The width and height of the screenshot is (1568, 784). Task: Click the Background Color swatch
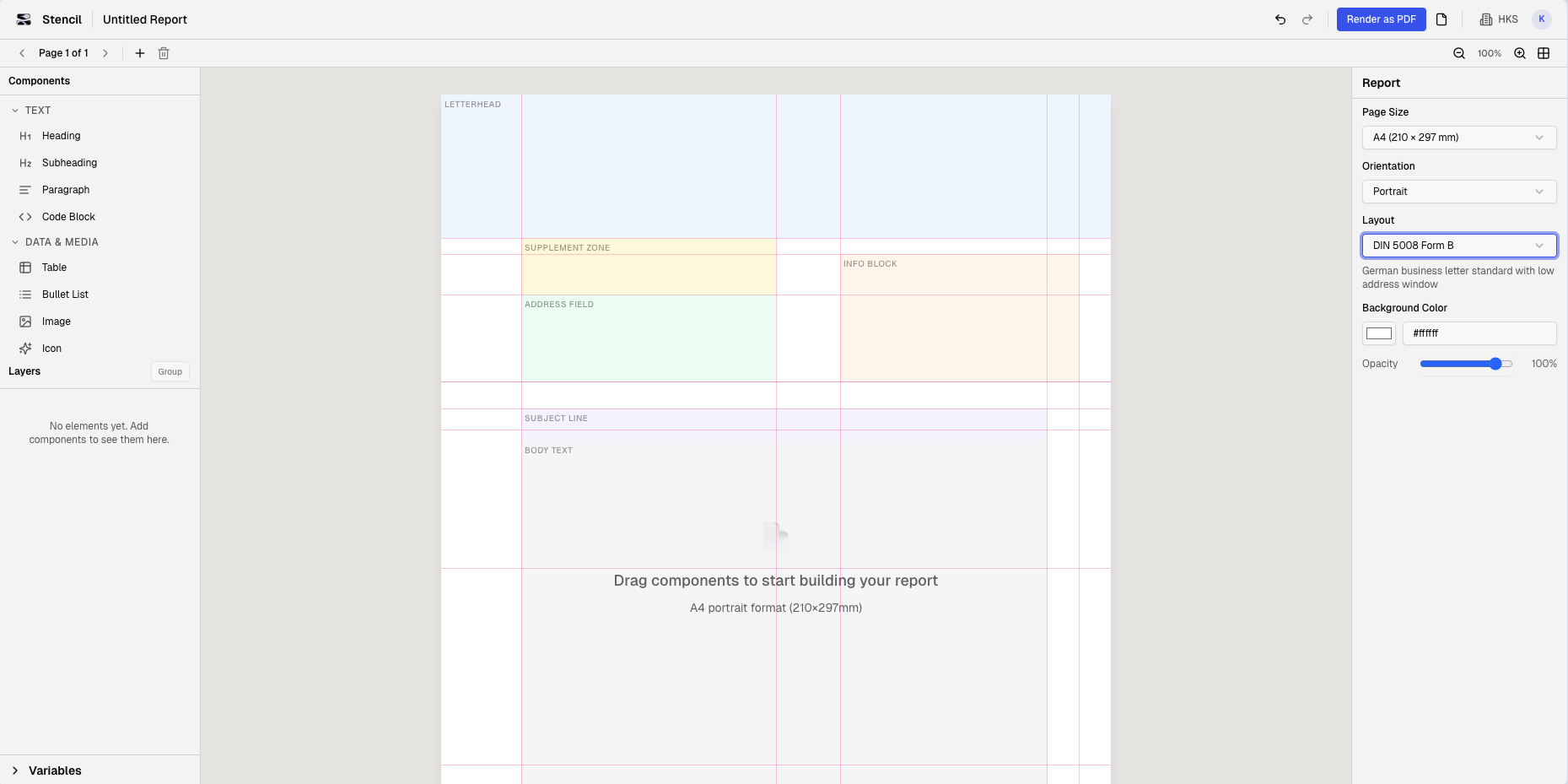[x=1379, y=333]
